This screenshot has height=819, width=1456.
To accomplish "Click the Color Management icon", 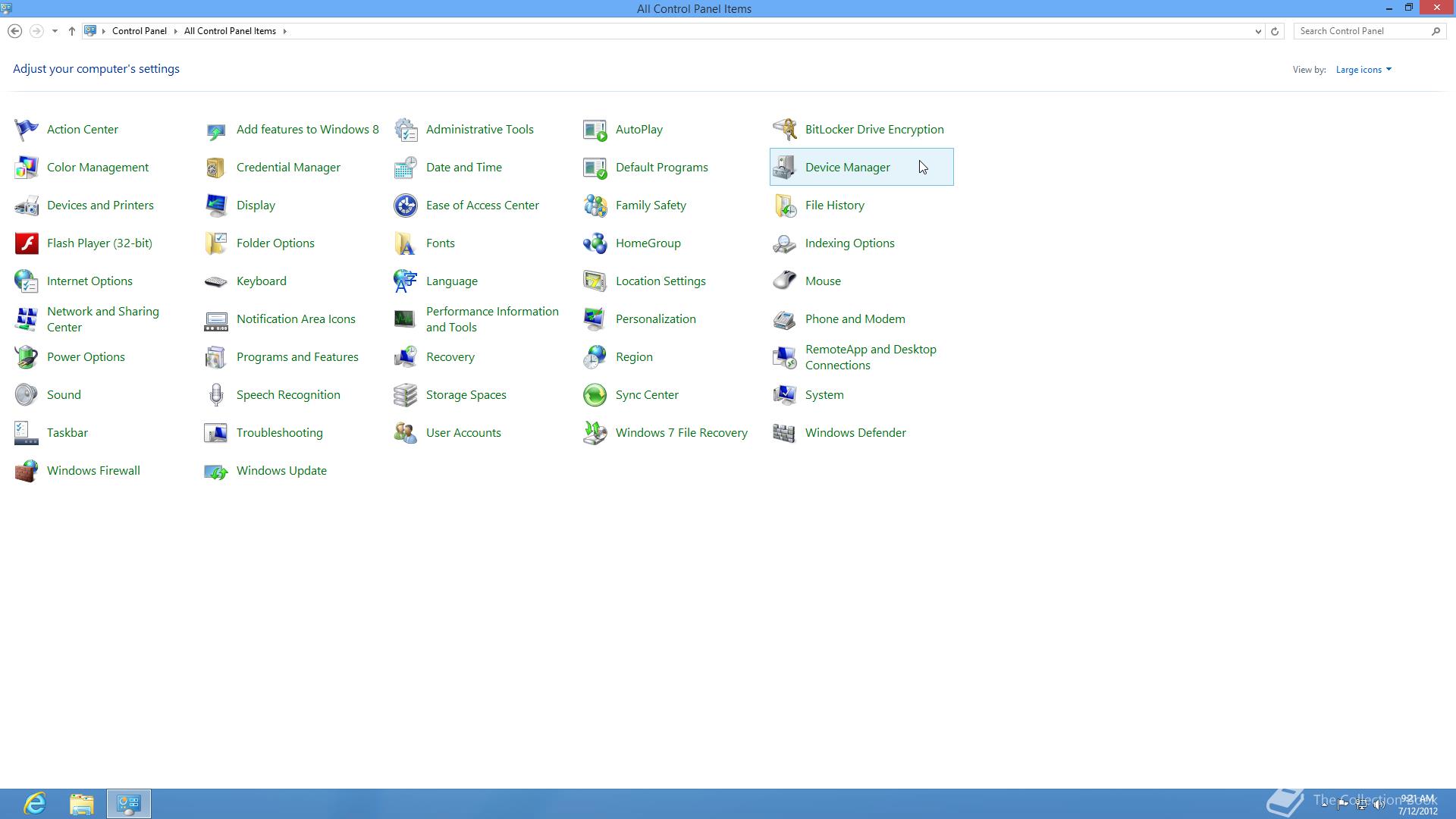I will [27, 168].
